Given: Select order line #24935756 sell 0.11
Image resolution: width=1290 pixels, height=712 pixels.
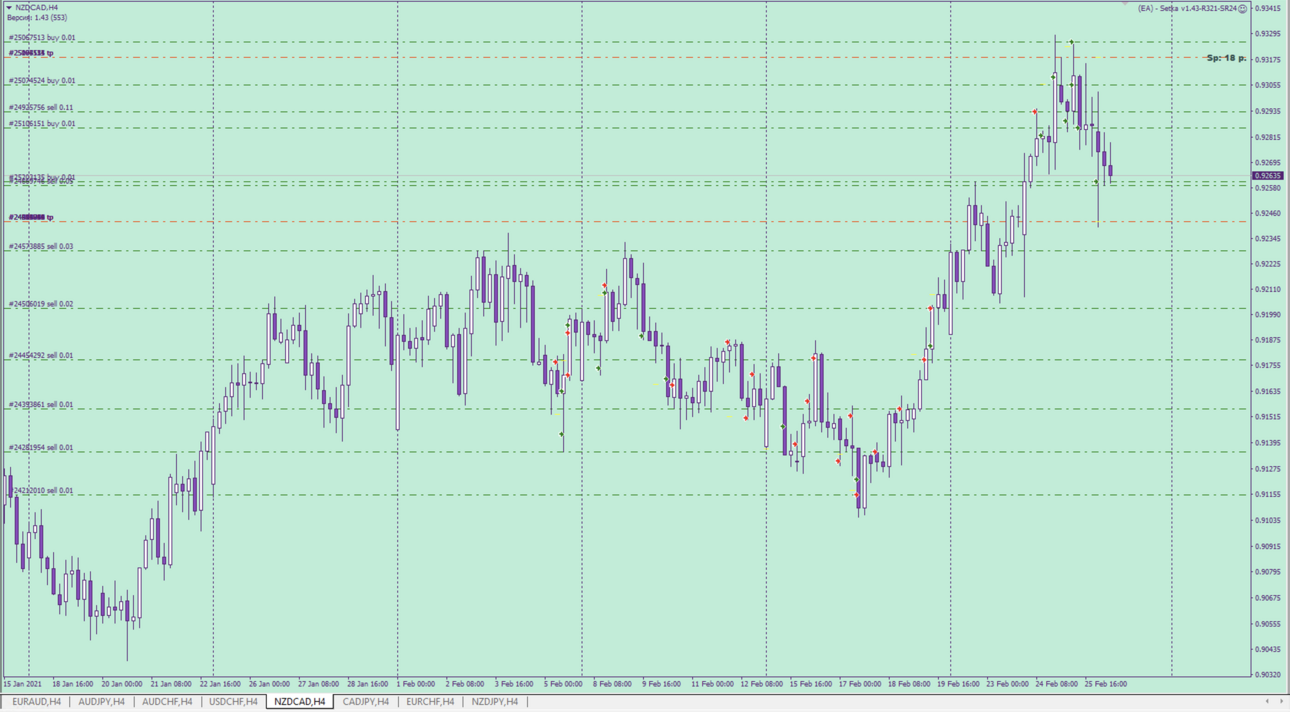Looking at the screenshot, I should [x=41, y=108].
